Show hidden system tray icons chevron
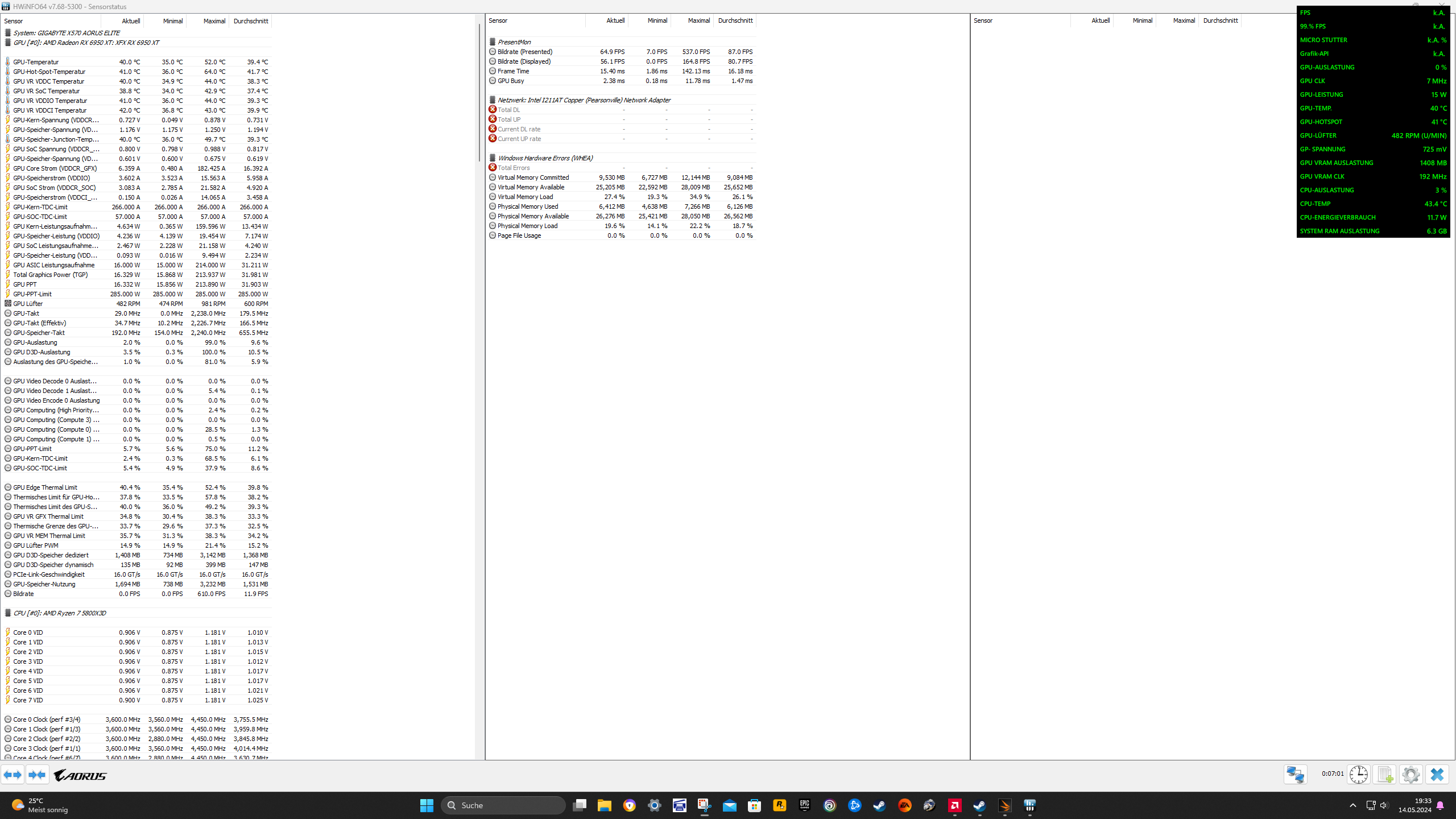Screen dimensions: 1456x819 (x=1353, y=805)
